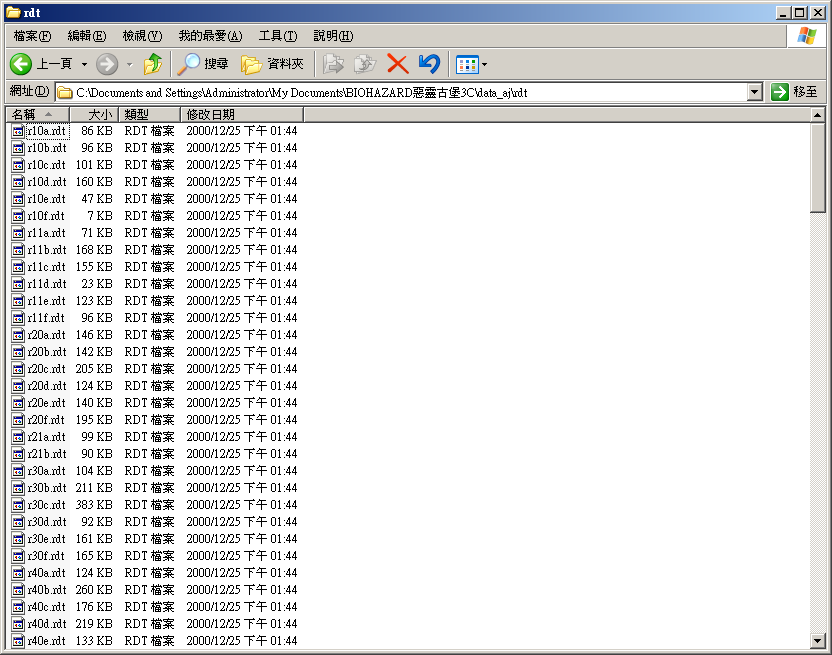The height and width of the screenshot is (655, 832).
Task: Sort by 修改日期 column header
Action: tap(242, 114)
